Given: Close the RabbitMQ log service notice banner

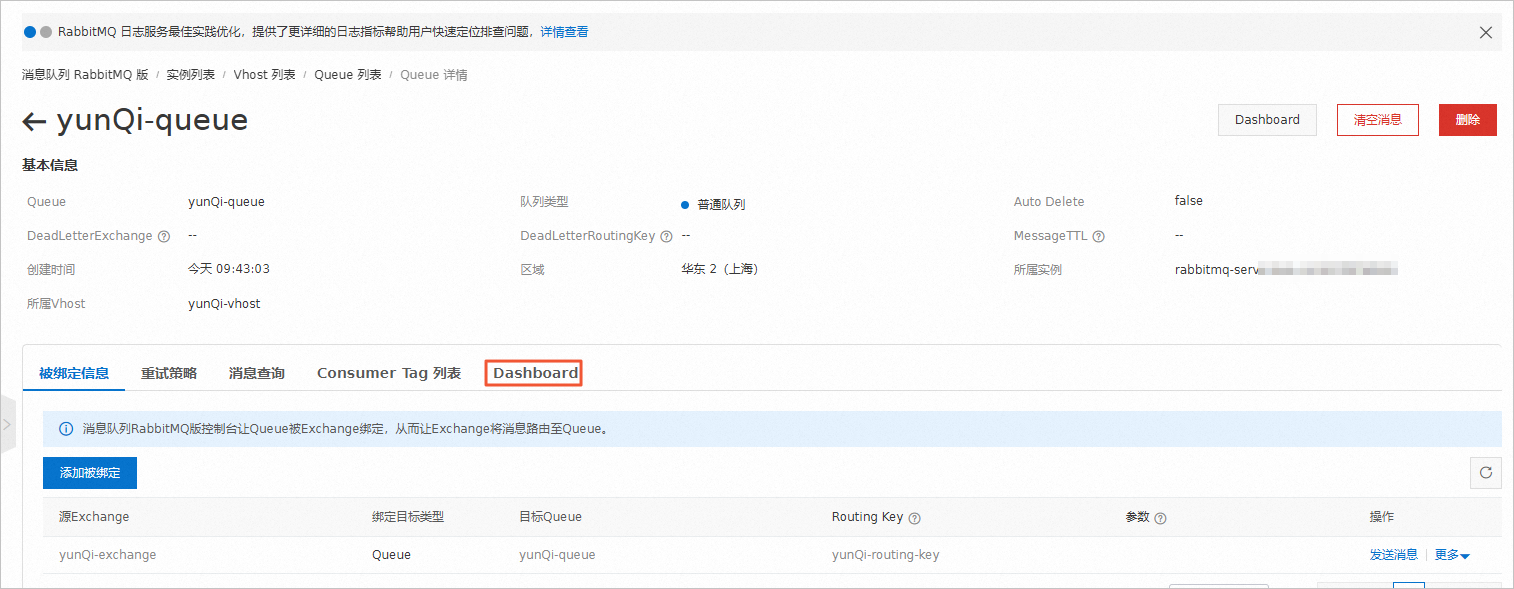Looking at the screenshot, I should [1485, 32].
